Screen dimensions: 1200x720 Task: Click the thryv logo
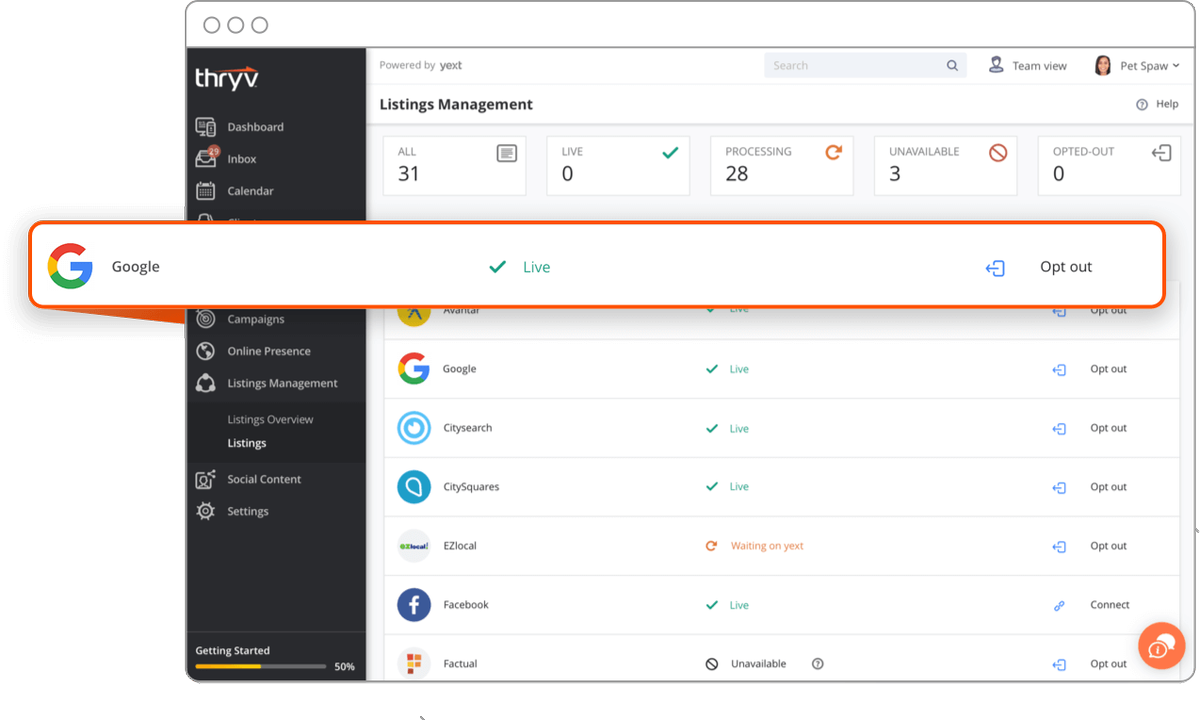point(228,79)
